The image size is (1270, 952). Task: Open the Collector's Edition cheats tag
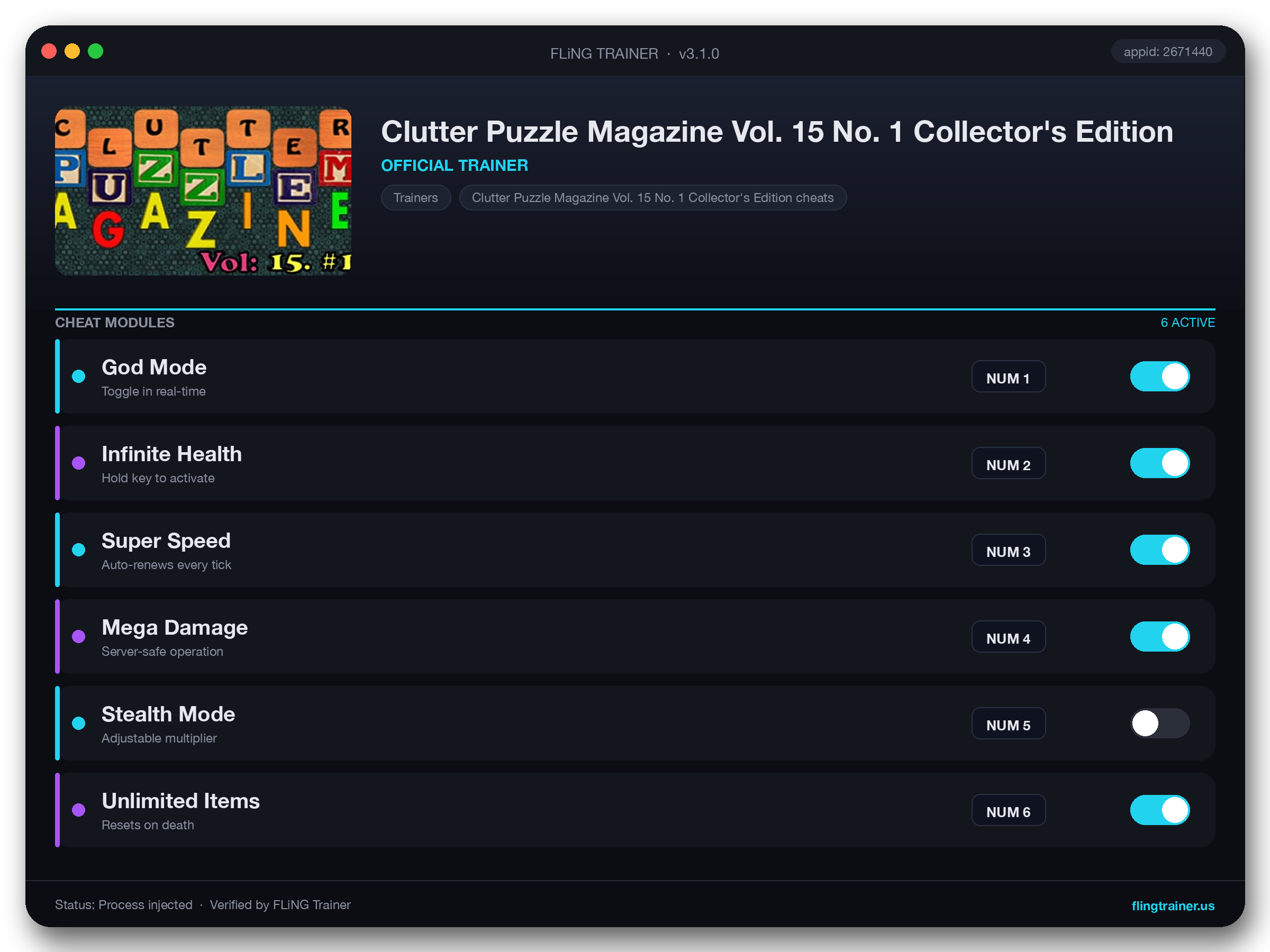point(652,197)
